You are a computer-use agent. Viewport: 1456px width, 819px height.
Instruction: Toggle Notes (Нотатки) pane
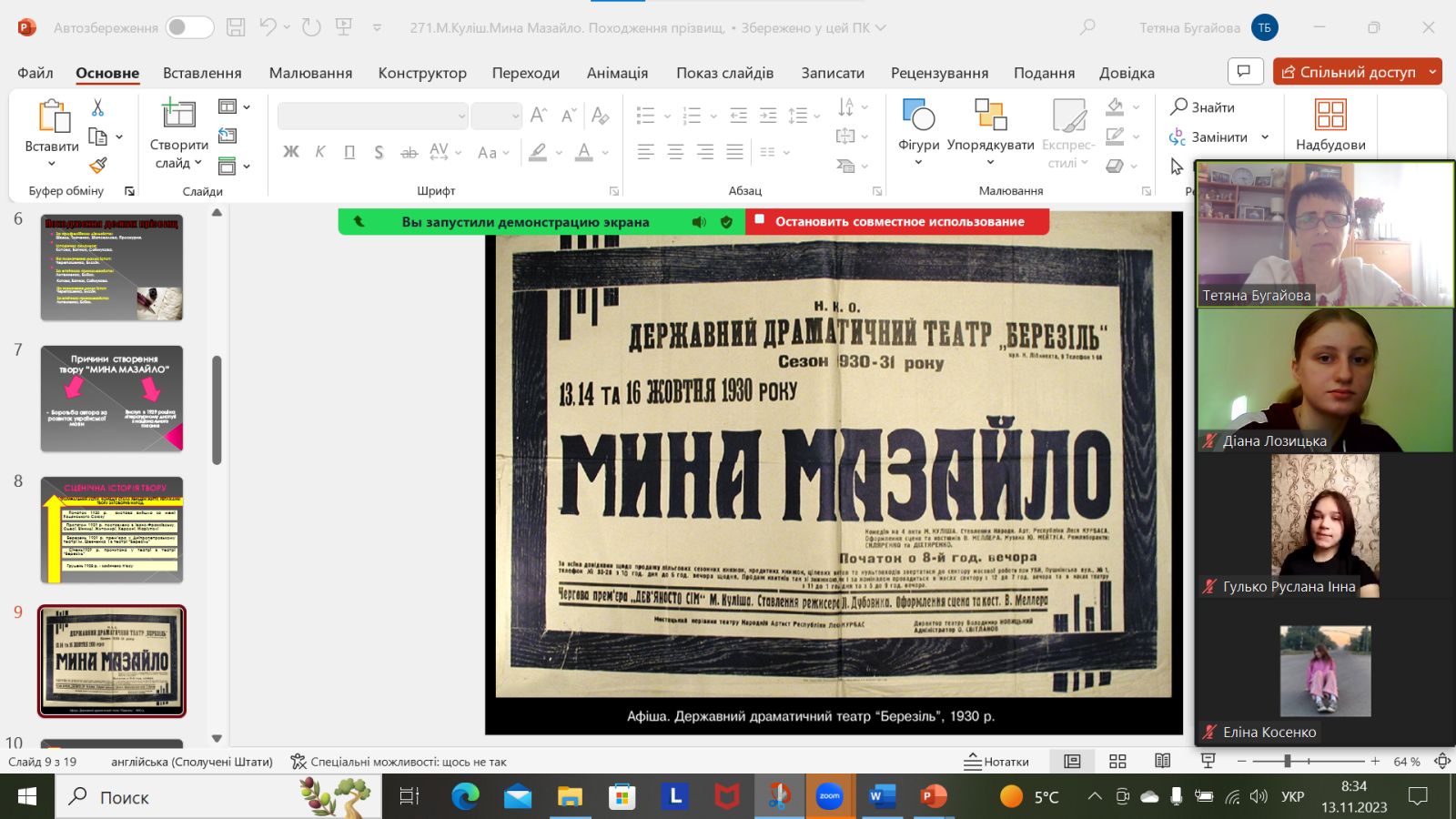[x=996, y=762]
